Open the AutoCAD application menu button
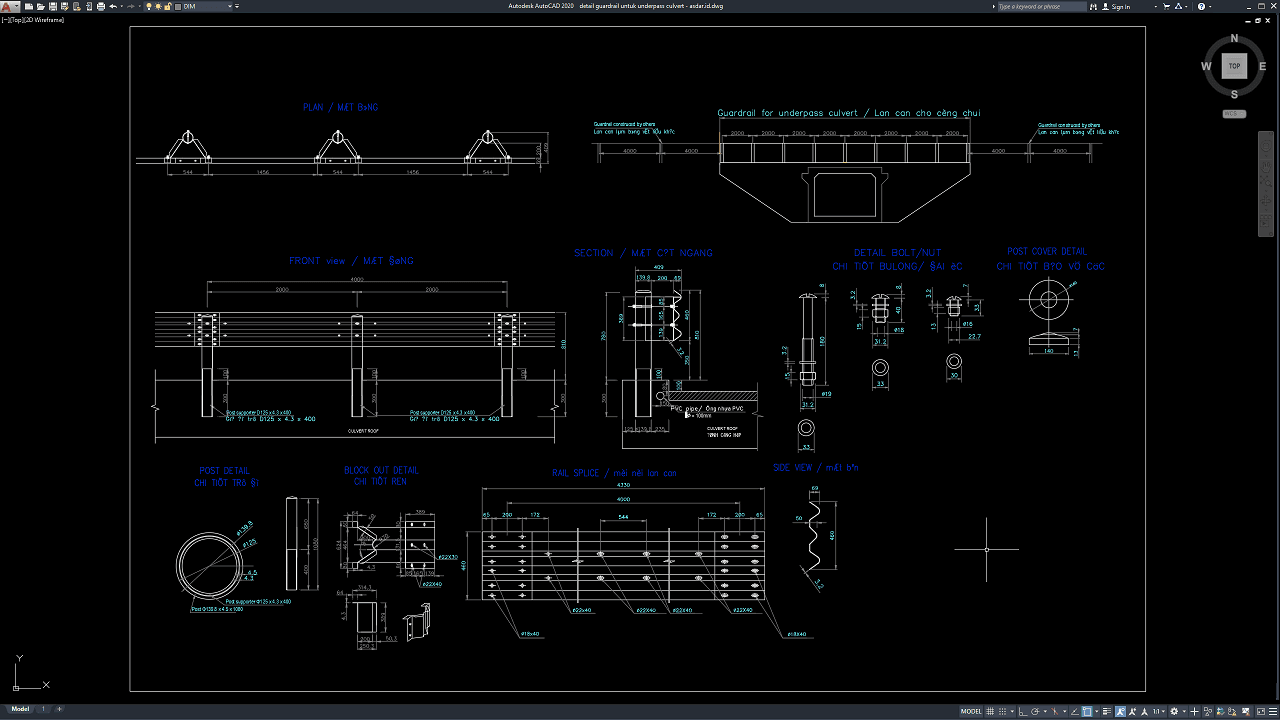 click(9, 6)
